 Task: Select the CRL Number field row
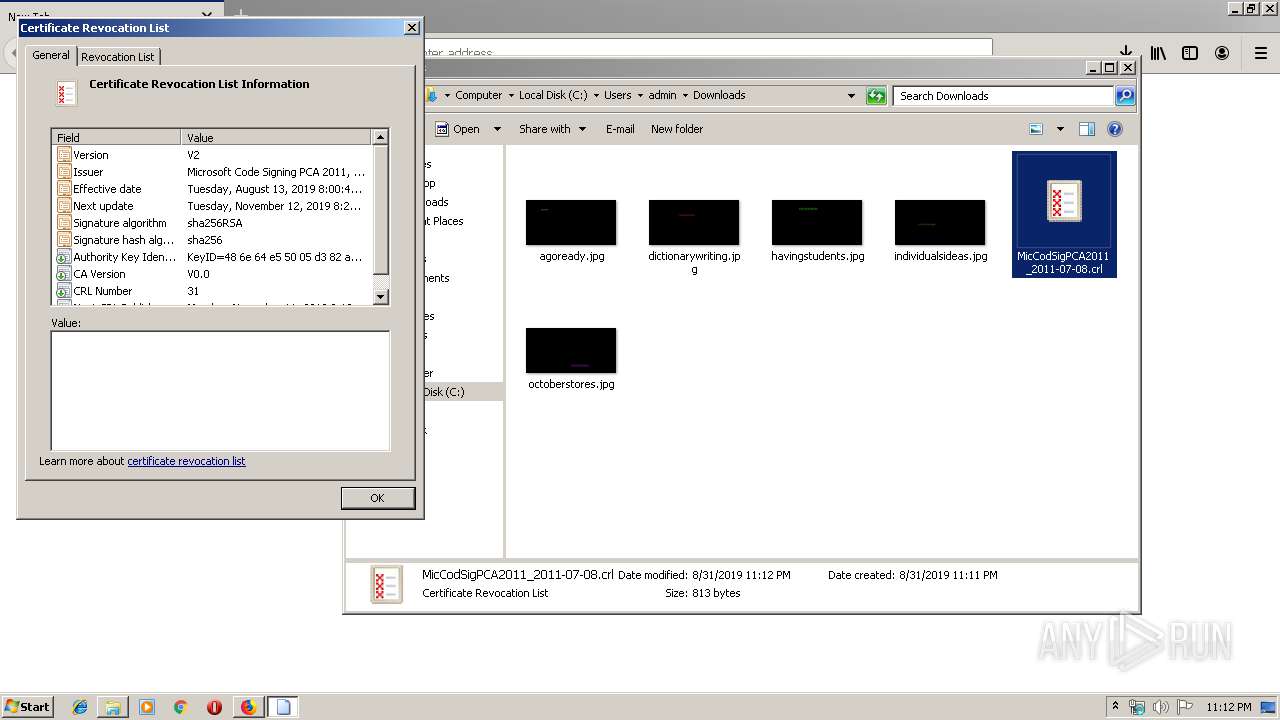213,291
